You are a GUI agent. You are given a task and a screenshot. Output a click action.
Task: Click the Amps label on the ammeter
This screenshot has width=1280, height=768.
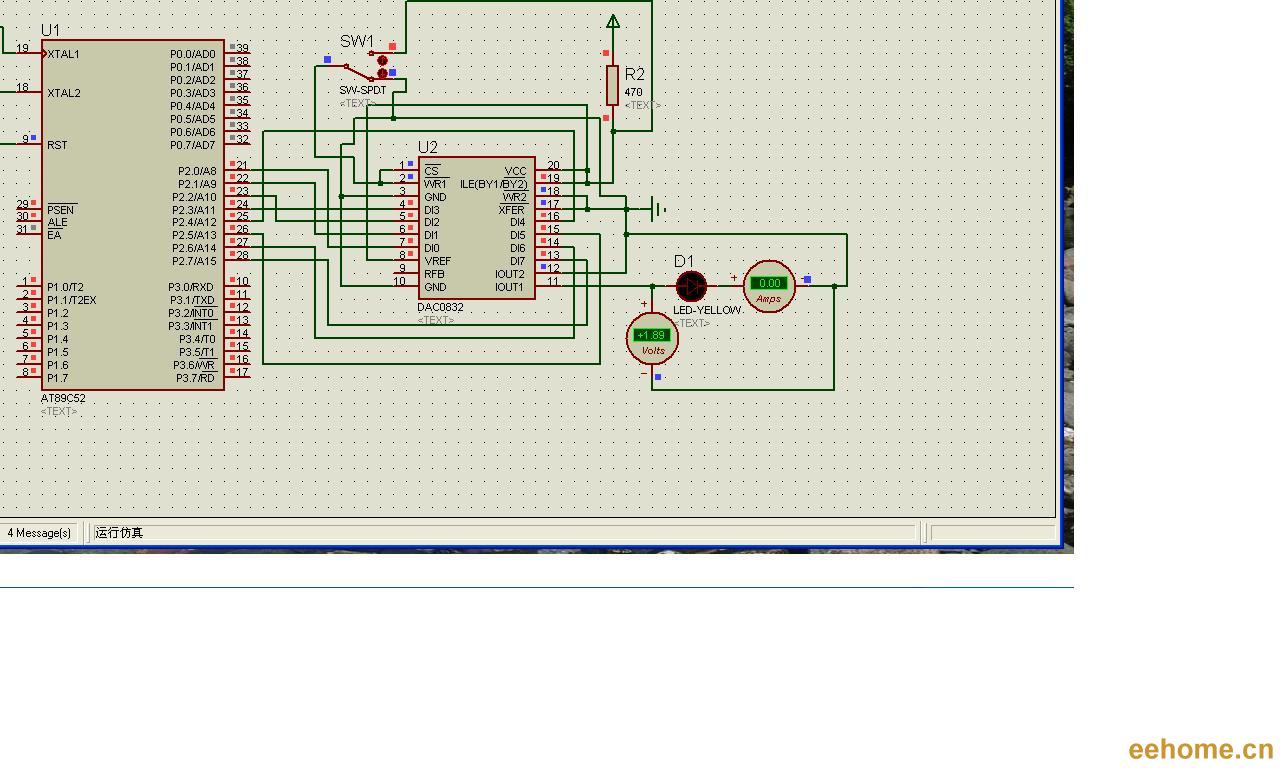769,299
